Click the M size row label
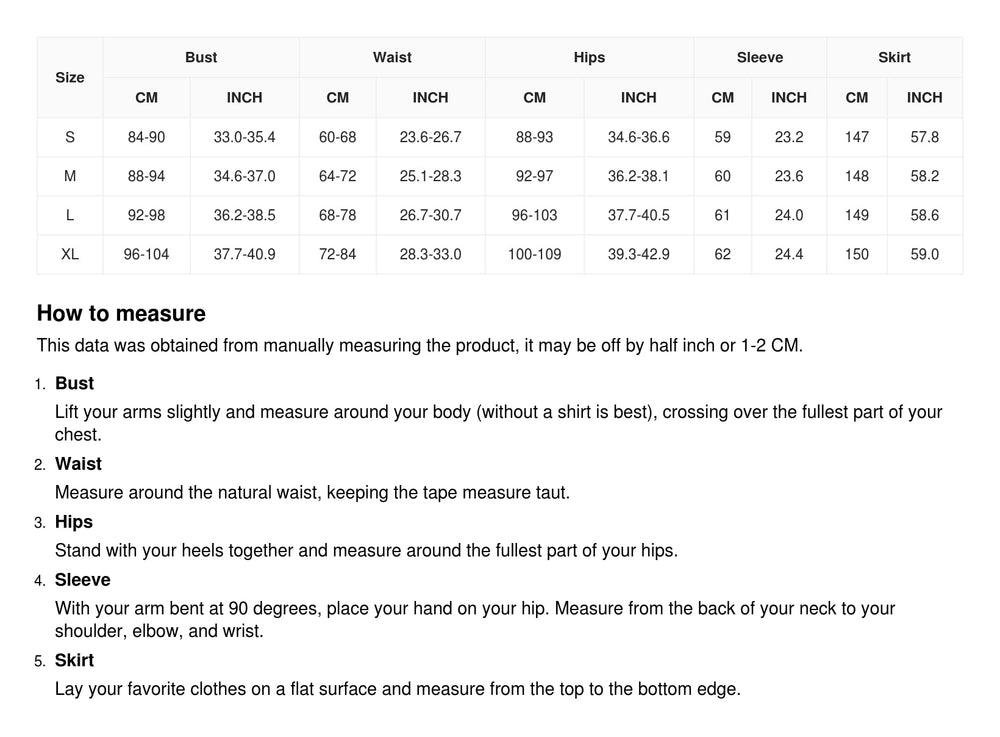The height and width of the screenshot is (737, 1000). coord(70,176)
